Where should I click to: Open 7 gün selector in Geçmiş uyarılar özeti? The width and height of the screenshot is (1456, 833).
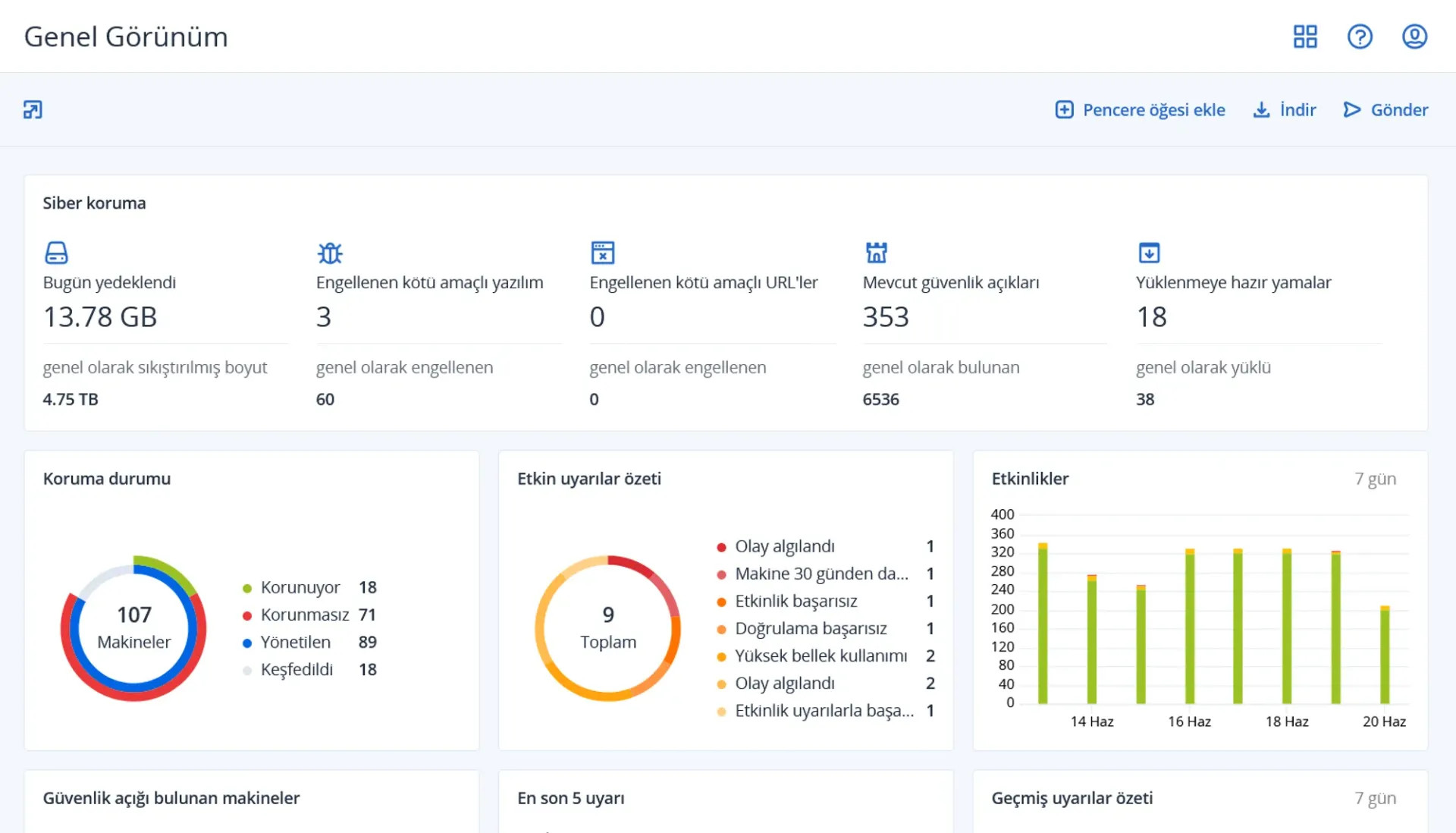click(x=1375, y=798)
